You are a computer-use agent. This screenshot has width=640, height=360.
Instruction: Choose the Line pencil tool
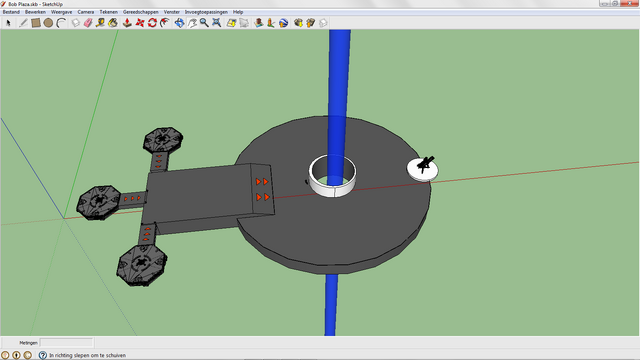click(23, 23)
